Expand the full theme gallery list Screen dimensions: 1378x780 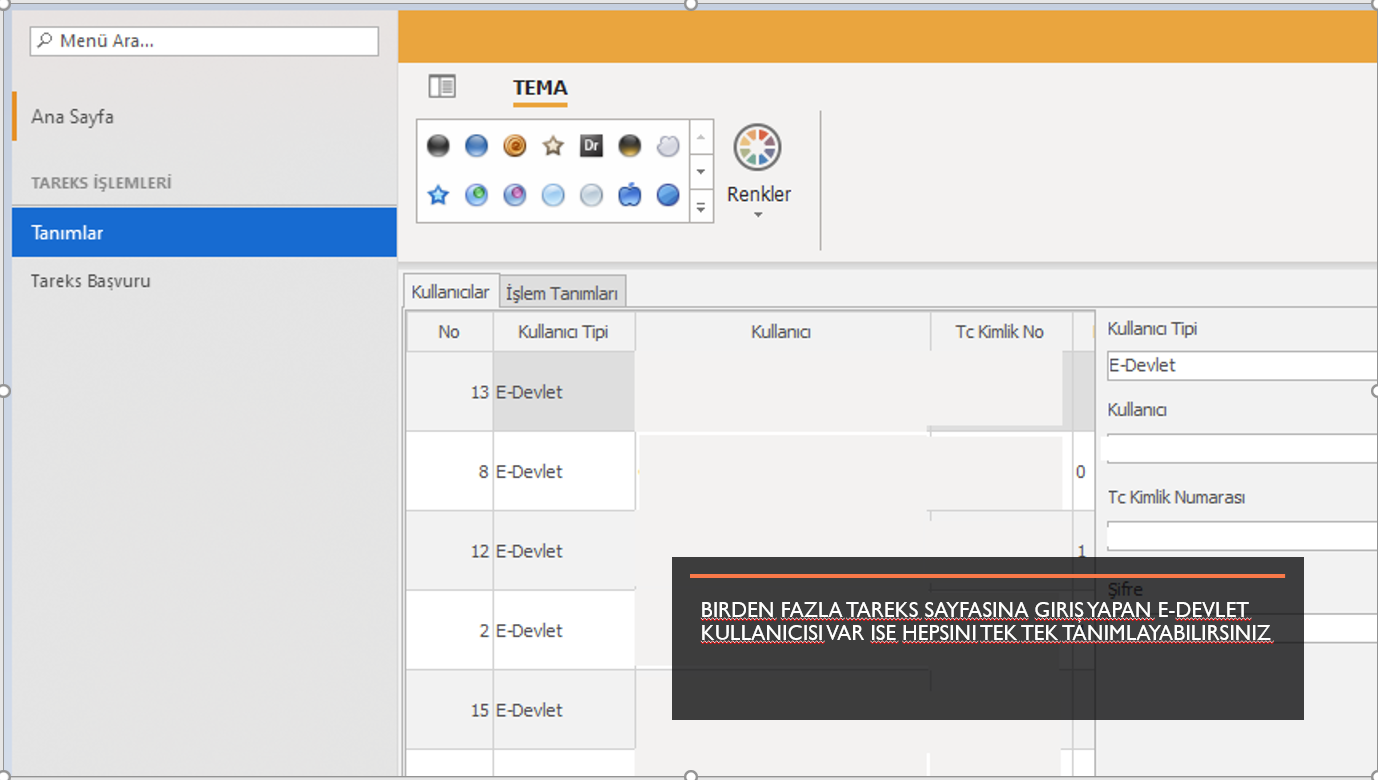(x=701, y=206)
